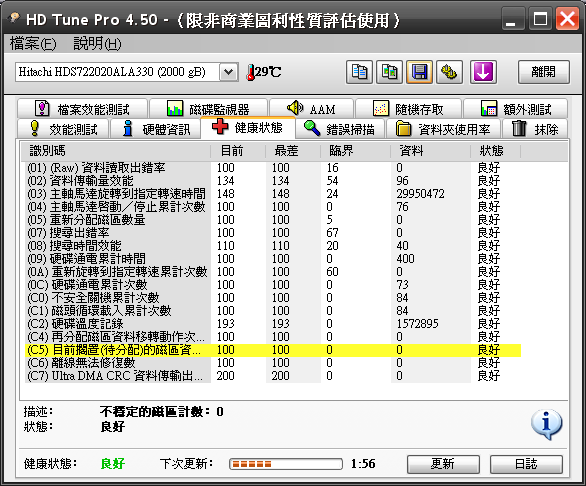The height and width of the screenshot is (486, 586).
Task: Select the (C1) 磁頭循環載入累計次數 row
Action: (273, 311)
